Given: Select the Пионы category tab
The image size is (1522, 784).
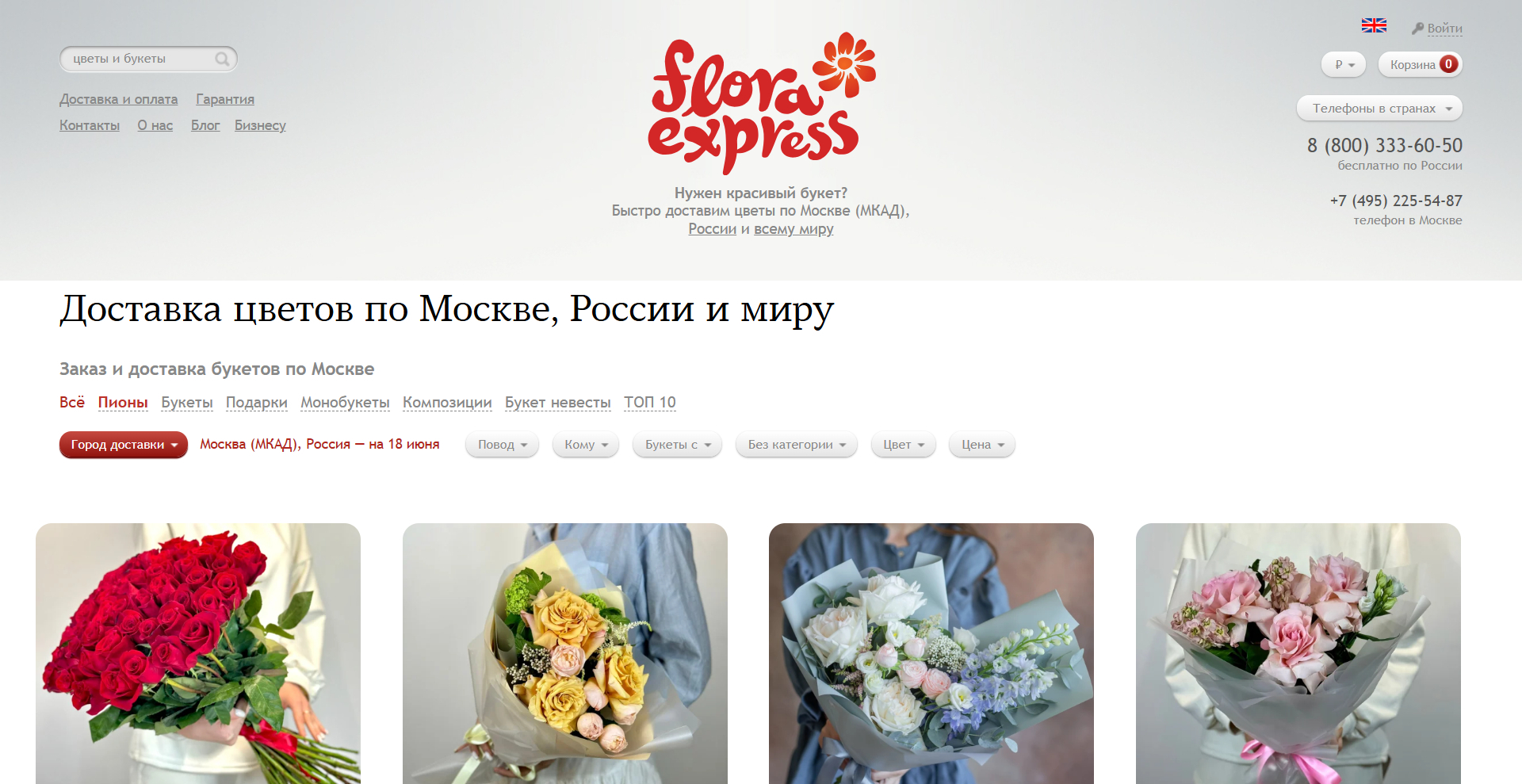Looking at the screenshot, I should [x=123, y=402].
